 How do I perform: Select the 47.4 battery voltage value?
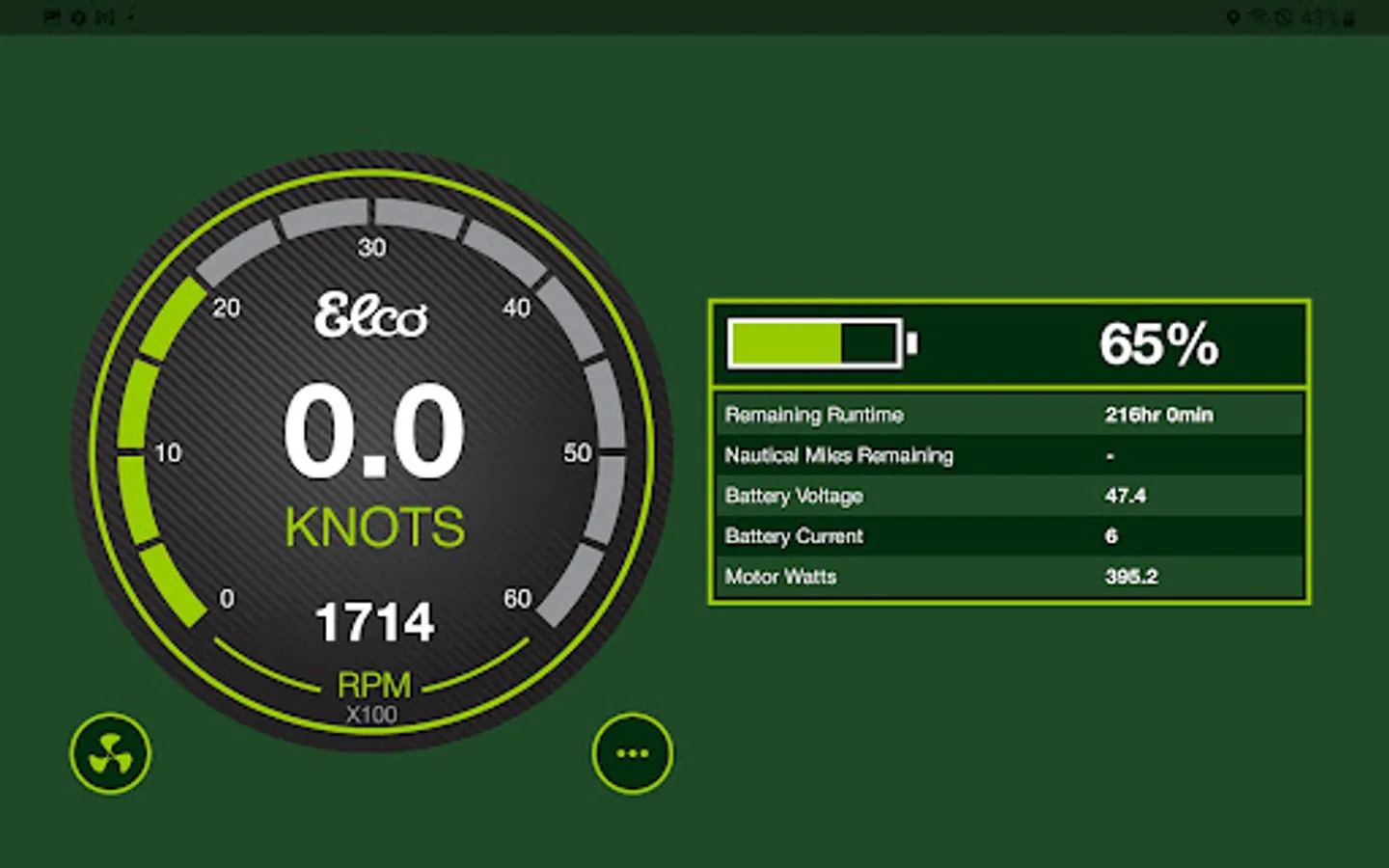[x=1126, y=496]
